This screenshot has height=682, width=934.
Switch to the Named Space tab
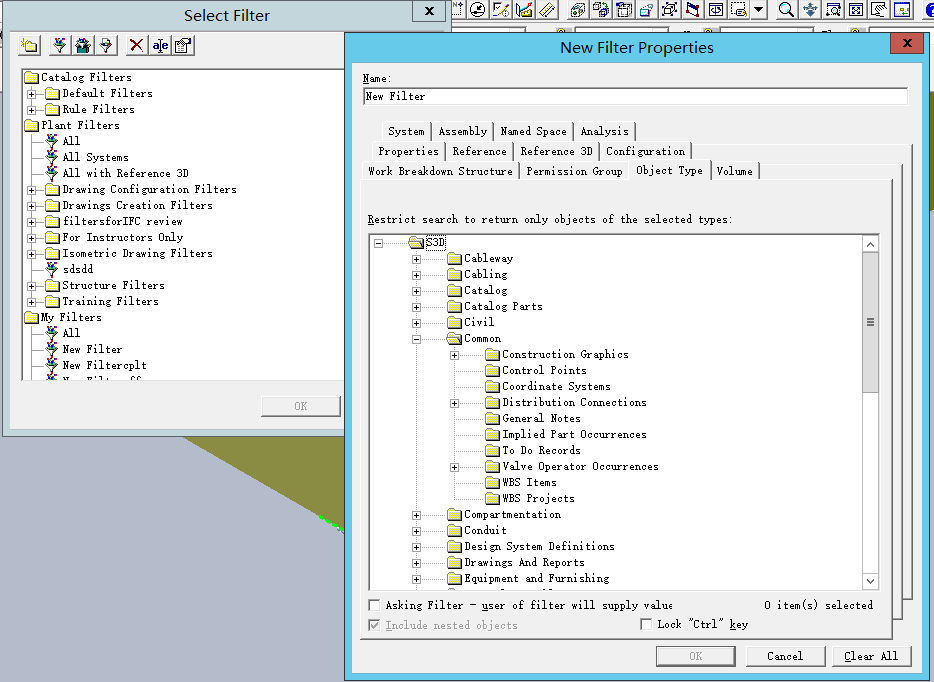[533, 132]
